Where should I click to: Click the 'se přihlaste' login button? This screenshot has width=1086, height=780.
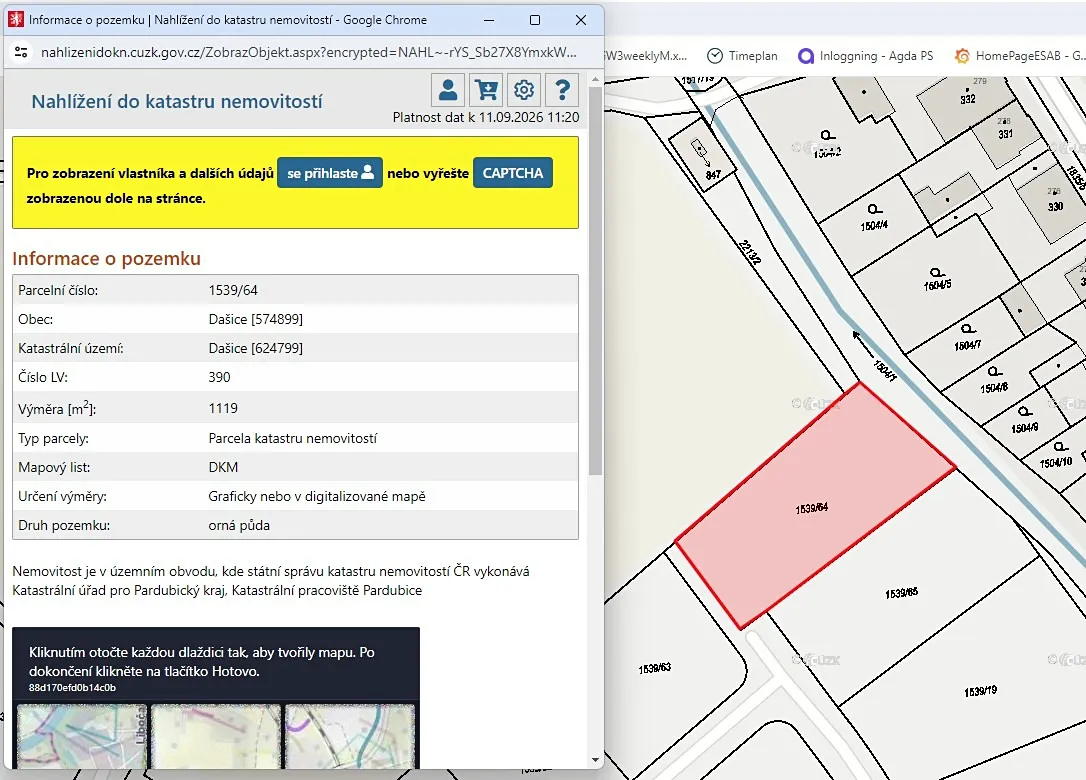330,173
